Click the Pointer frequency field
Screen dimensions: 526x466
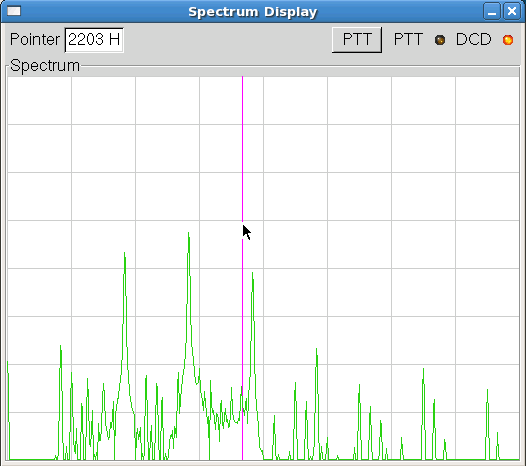coord(94,40)
